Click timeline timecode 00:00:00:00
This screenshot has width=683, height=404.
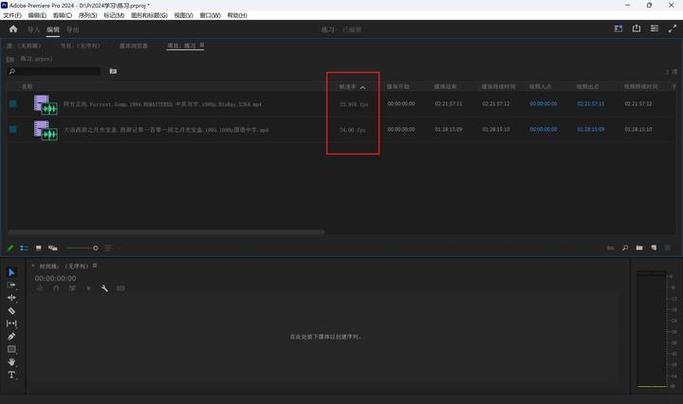tap(55, 278)
